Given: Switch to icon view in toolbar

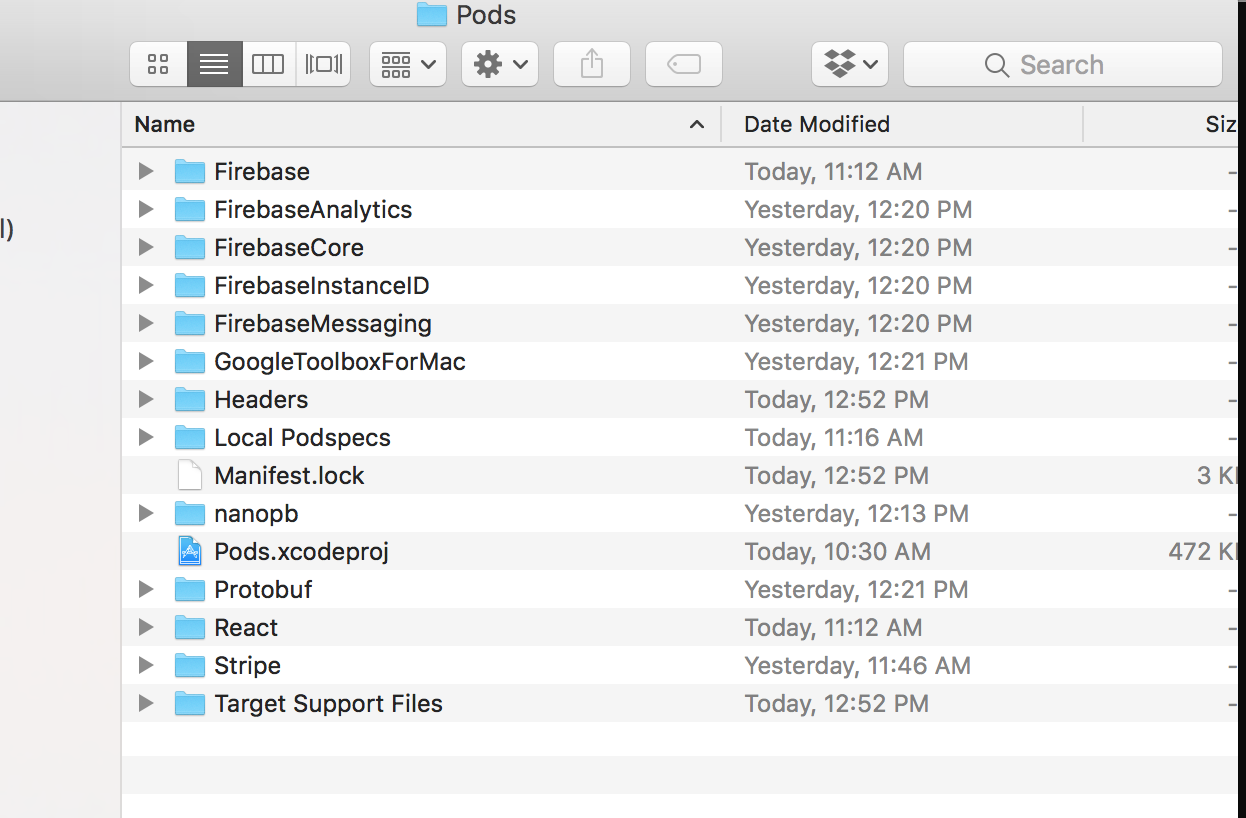Looking at the screenshot, I should pos(158,65).
